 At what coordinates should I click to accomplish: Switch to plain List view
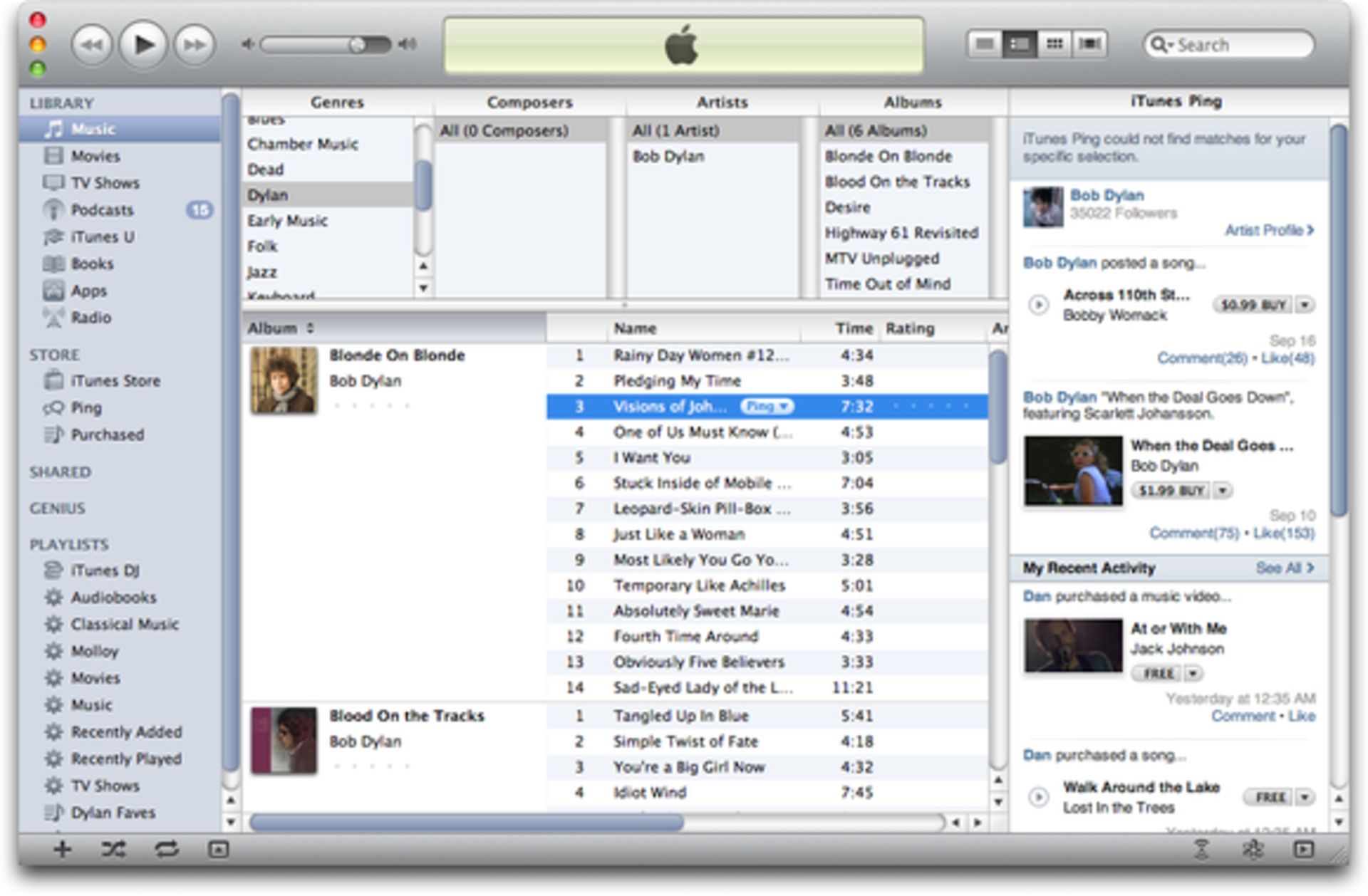tap(986, 43)
